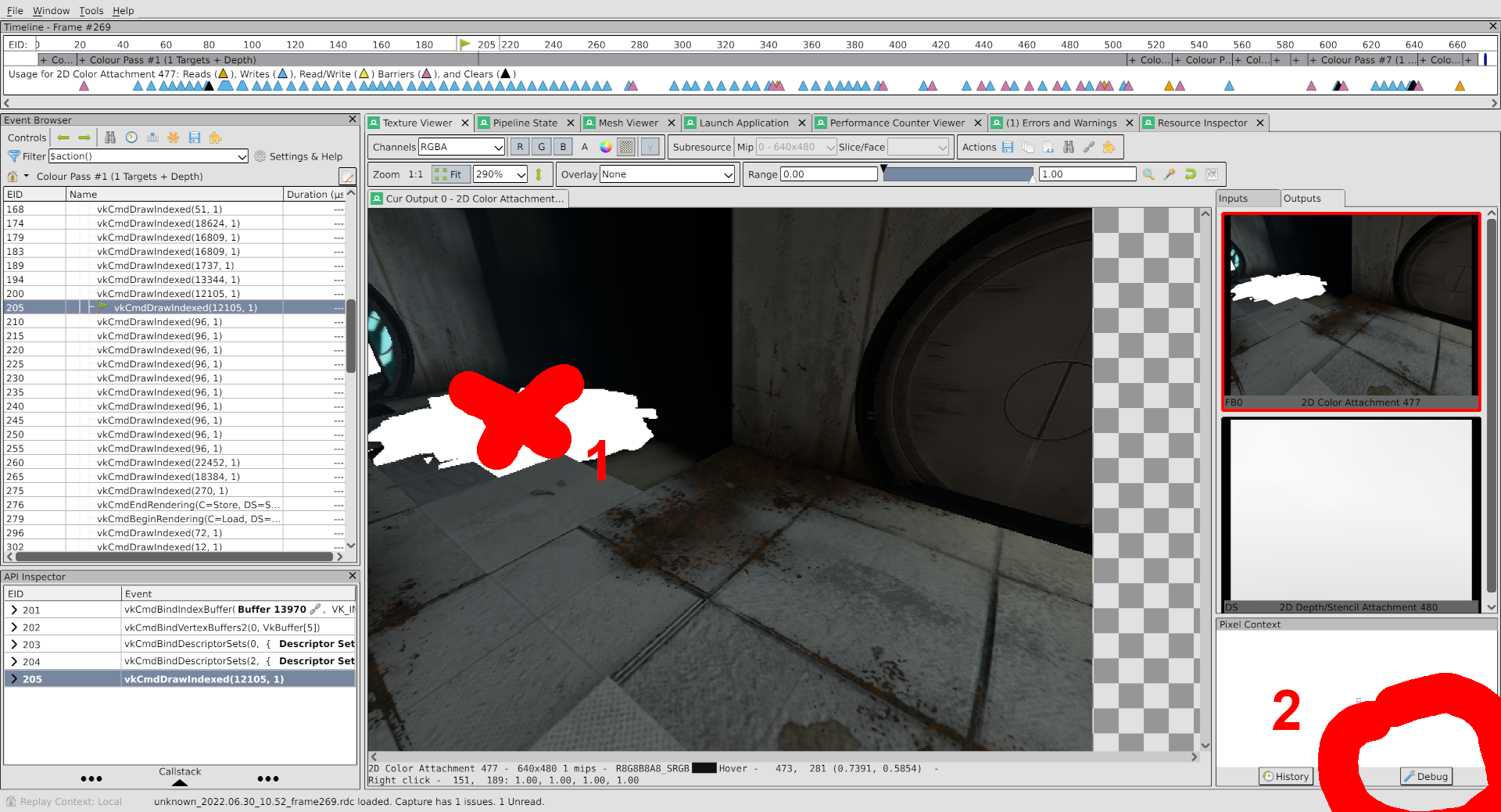Open the Resource Inspector tab
This screenshot has height=812, width=1501.
pos(1202,123)
